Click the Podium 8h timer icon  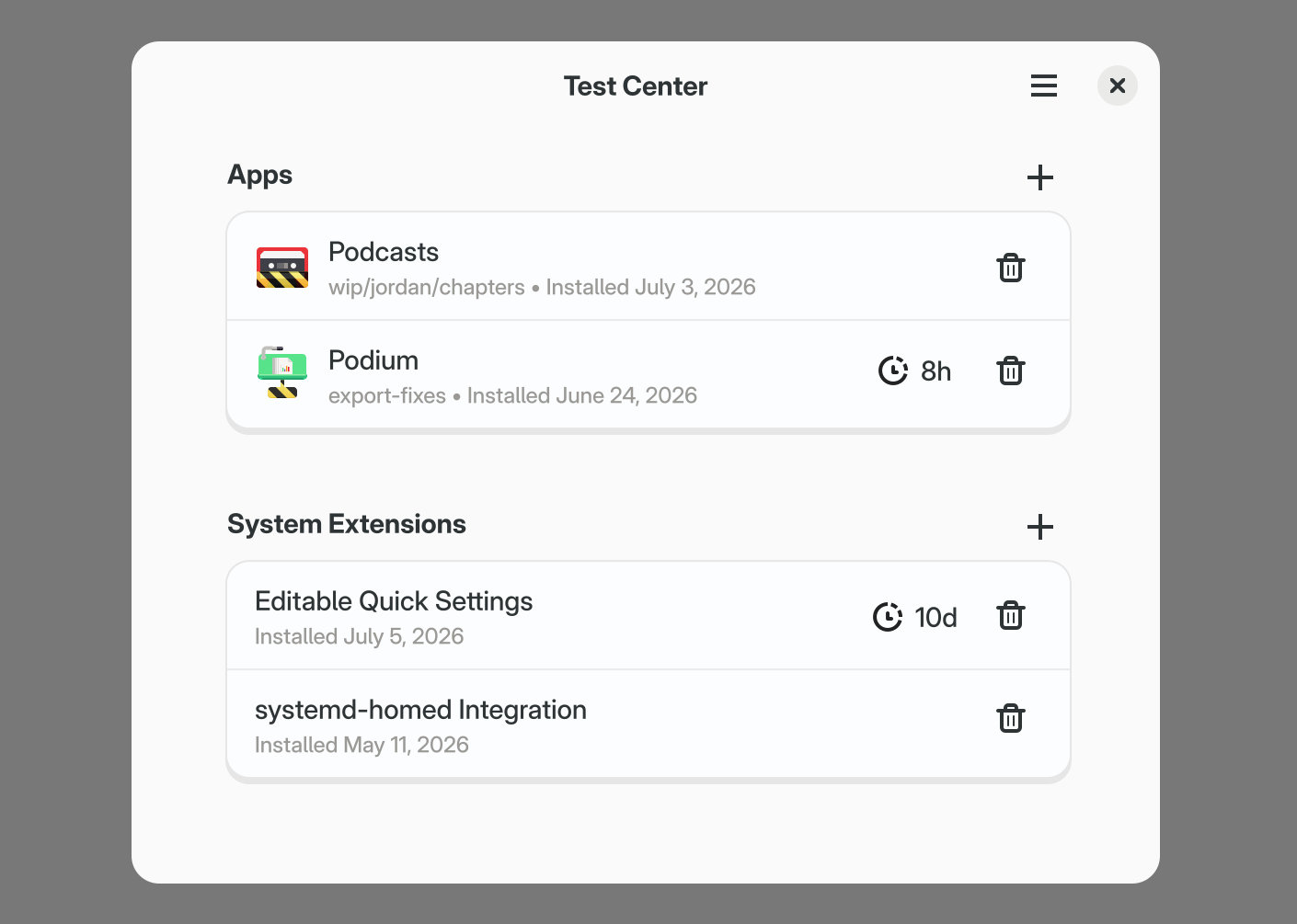pos(892,371)
